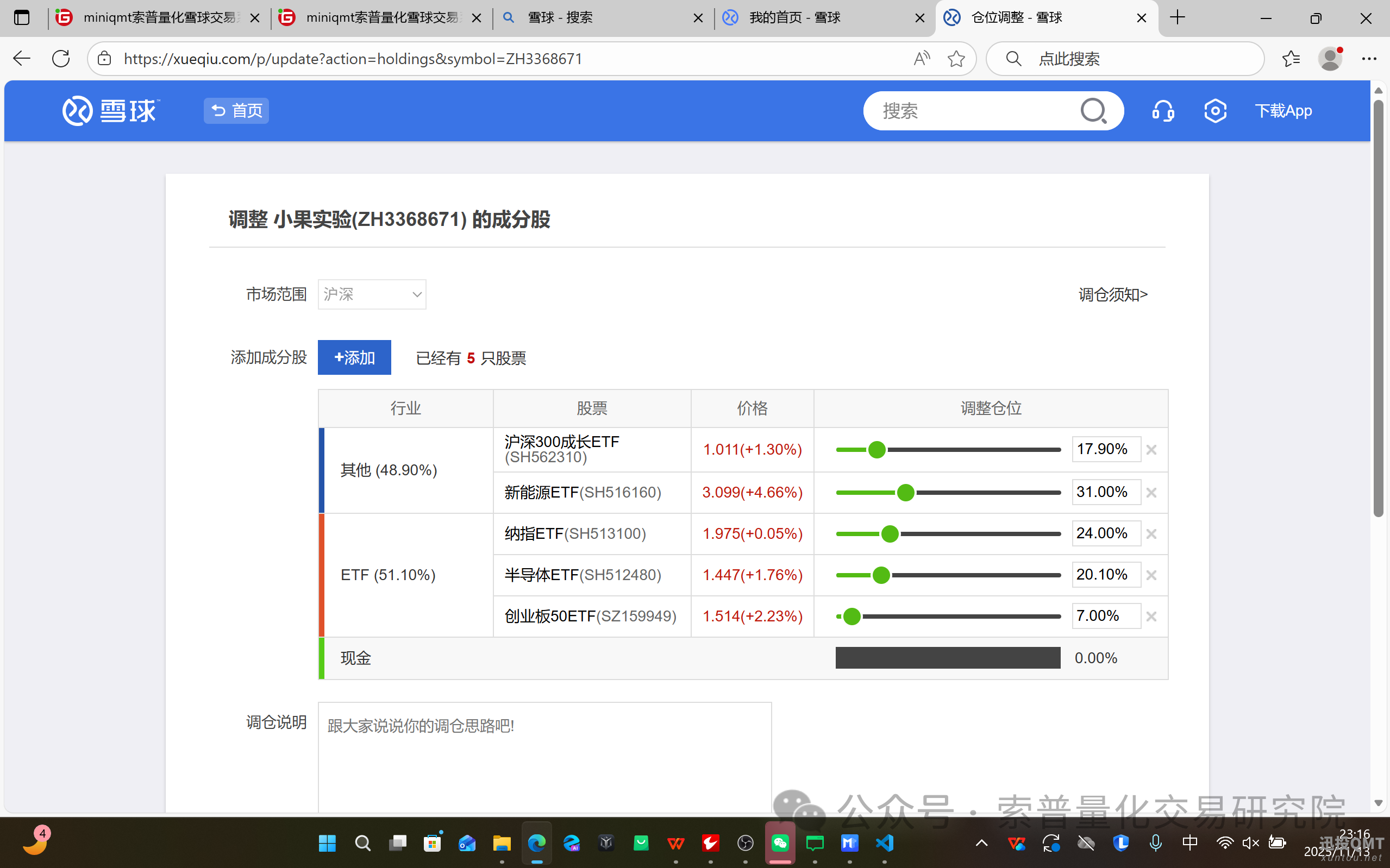
Task: Open the hexagon settings icon in header
Action: (1215, 111)
